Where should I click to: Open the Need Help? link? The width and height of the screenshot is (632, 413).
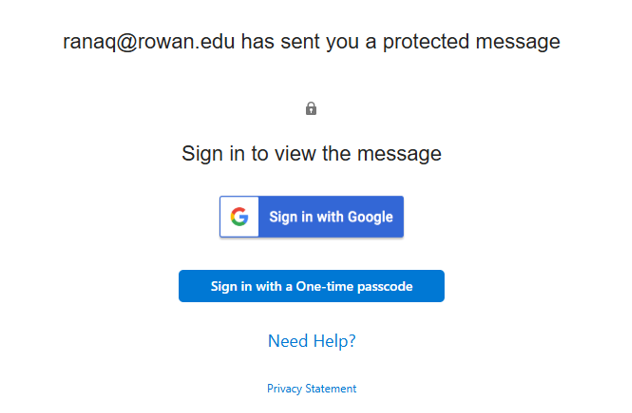(311, 341)
